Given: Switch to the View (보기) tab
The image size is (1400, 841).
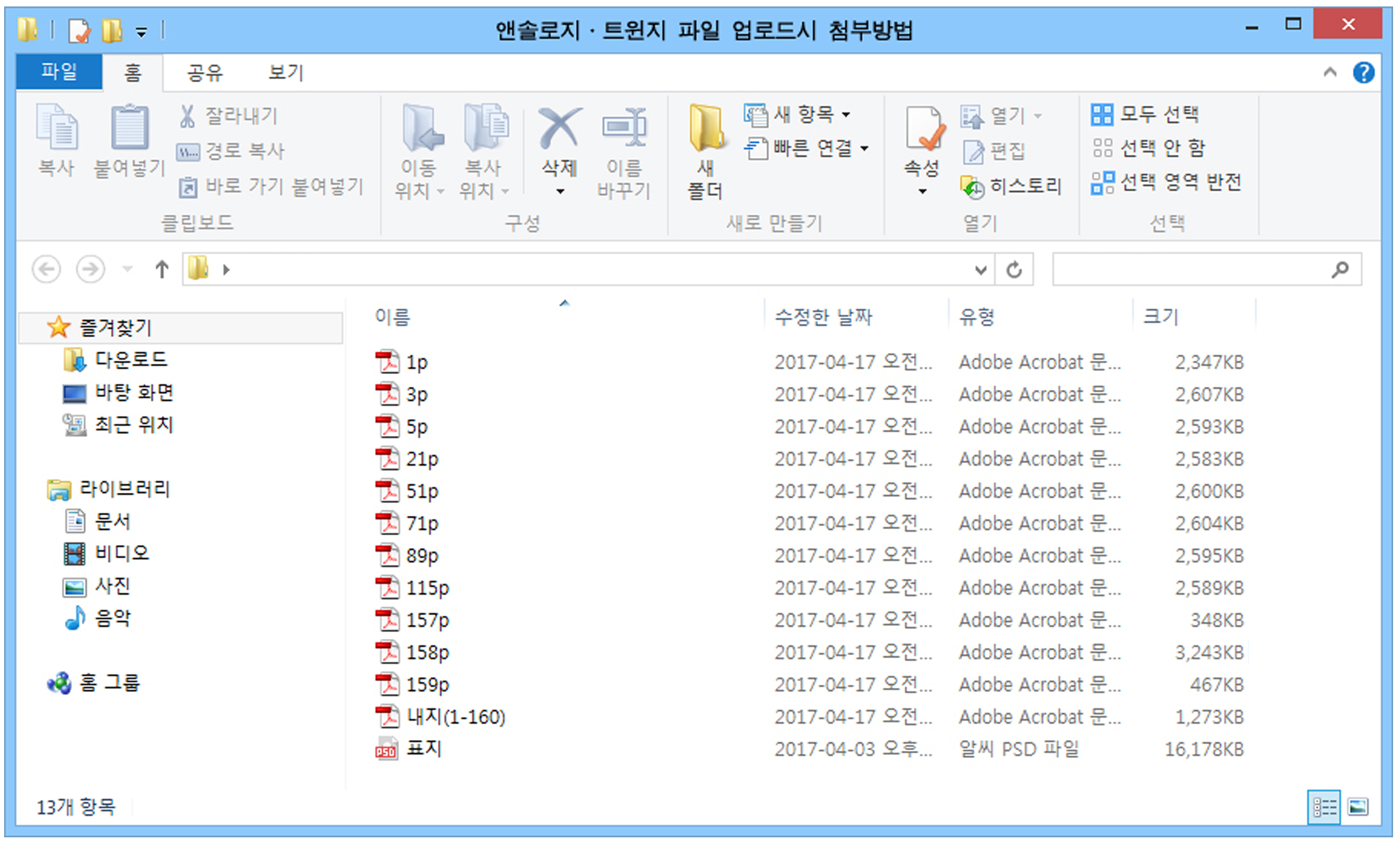Looking at the screenshot, I should coord(286,73).
